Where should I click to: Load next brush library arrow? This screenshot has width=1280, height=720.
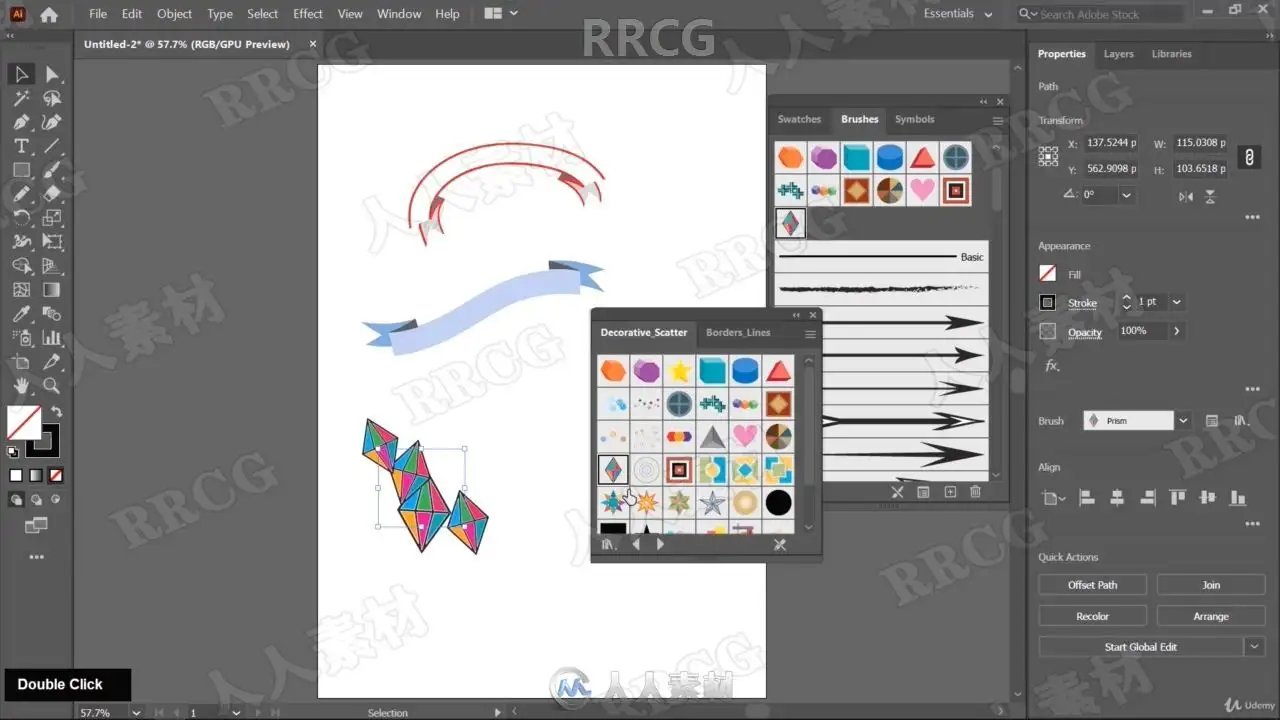pos(660,544)
